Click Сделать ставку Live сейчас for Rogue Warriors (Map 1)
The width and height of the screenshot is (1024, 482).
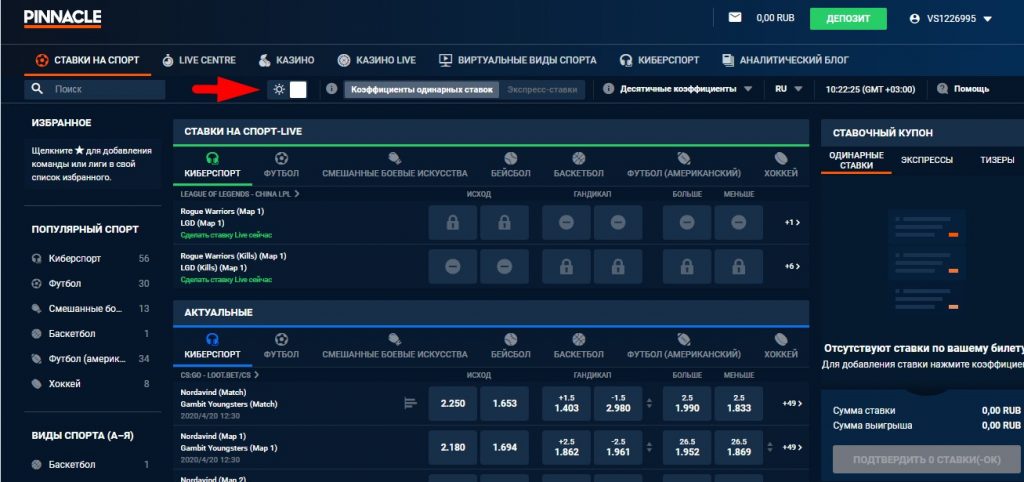(226, 235)
